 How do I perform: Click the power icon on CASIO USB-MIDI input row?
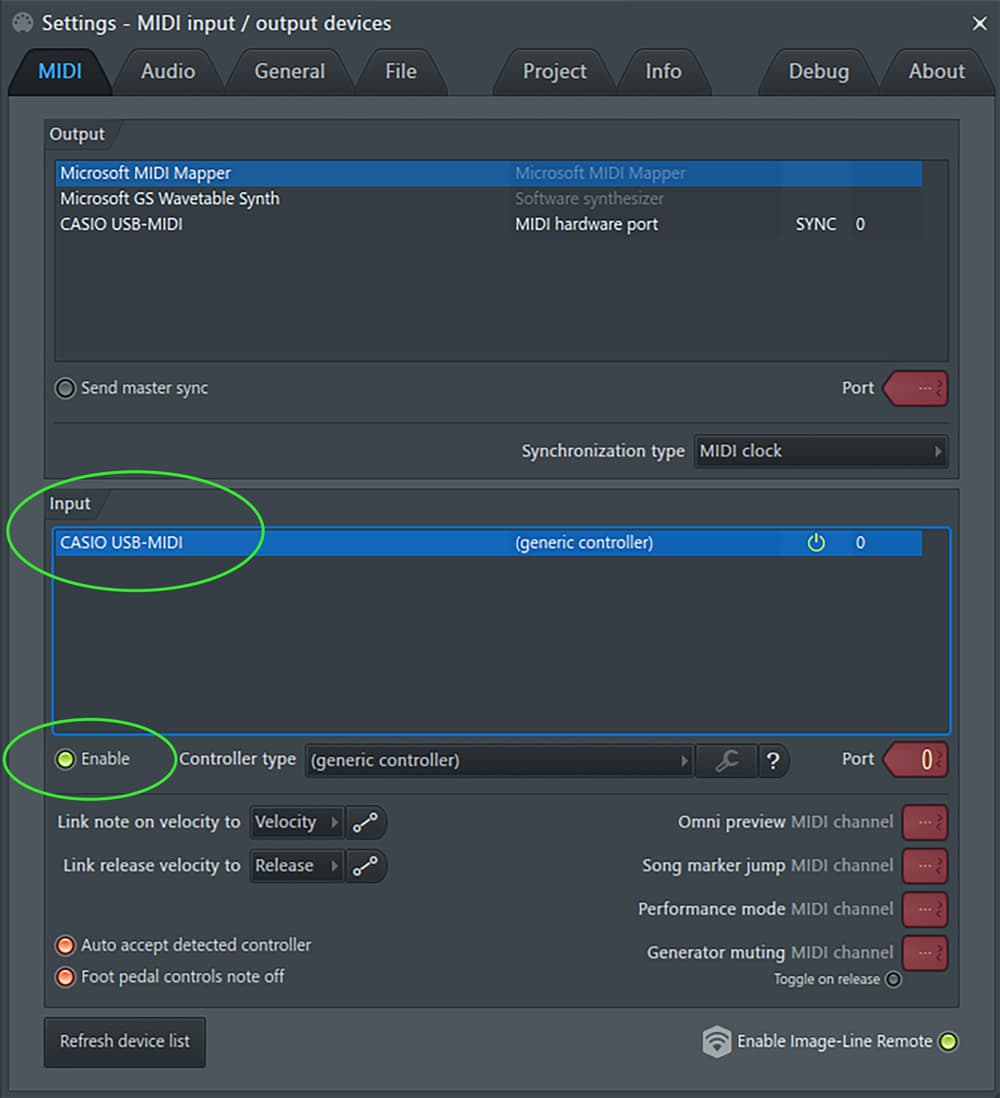816,542
